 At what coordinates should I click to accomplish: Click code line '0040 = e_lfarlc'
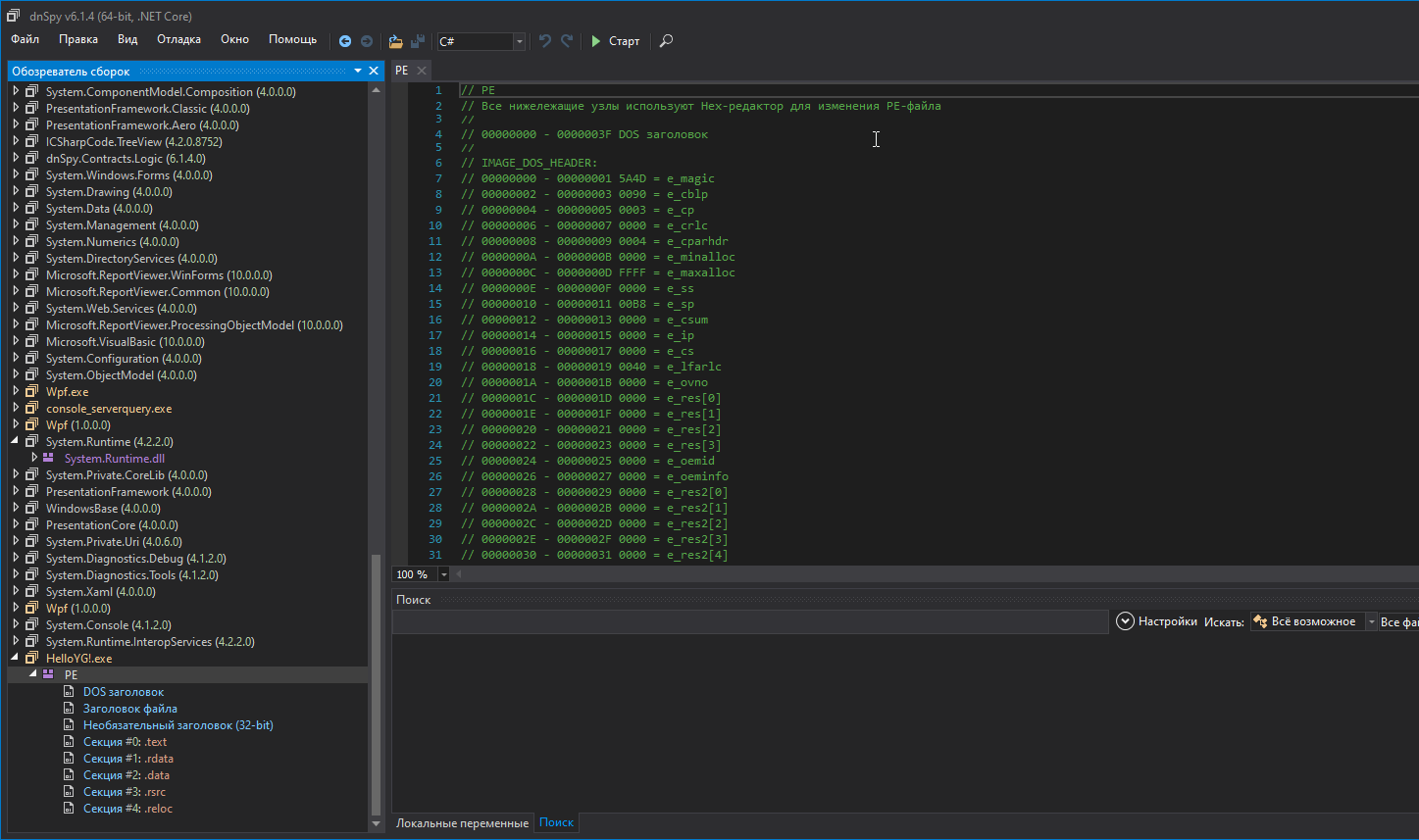[x=591, y=367]
